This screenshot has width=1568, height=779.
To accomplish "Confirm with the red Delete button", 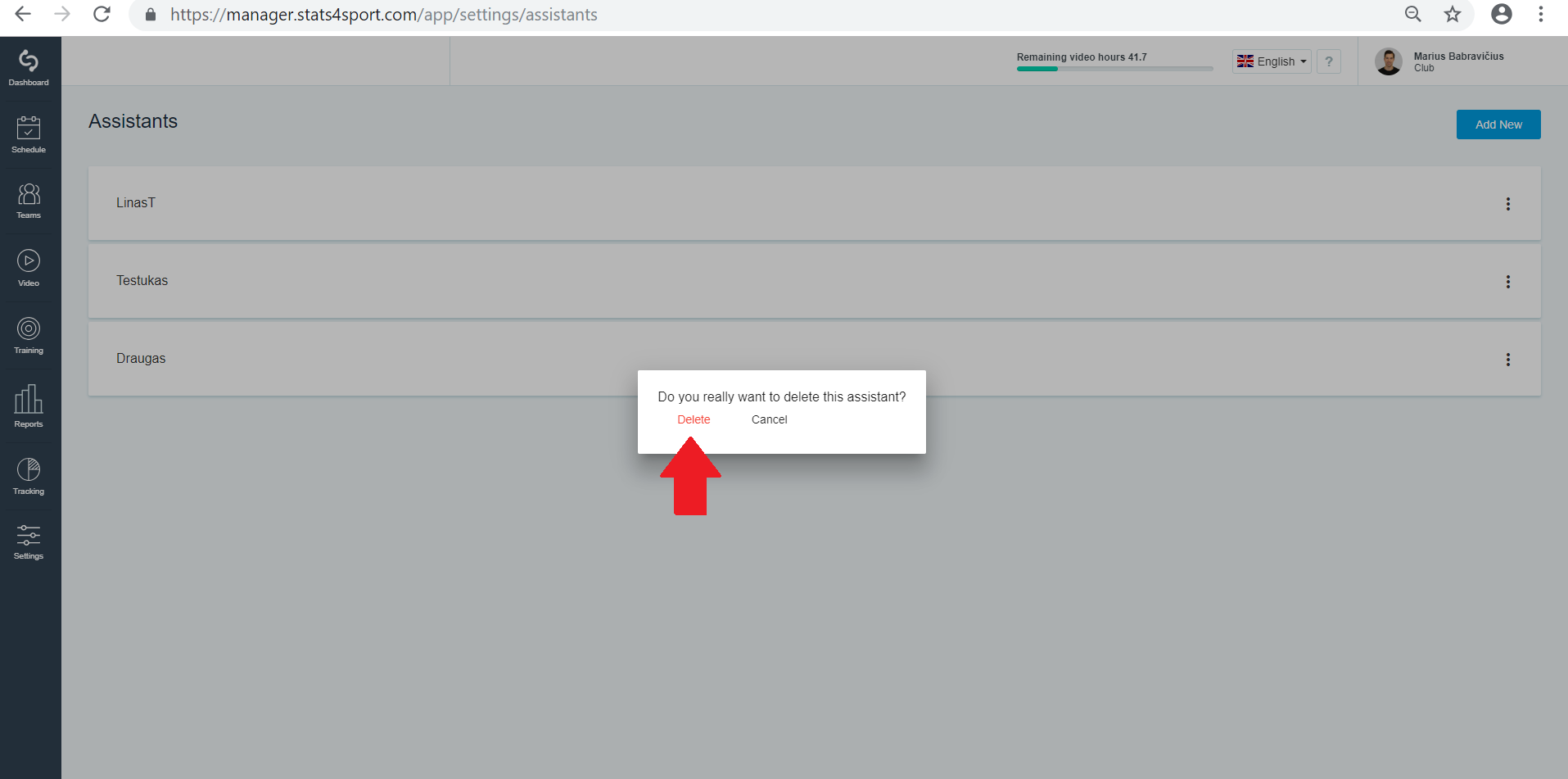I will click(694, 419).
